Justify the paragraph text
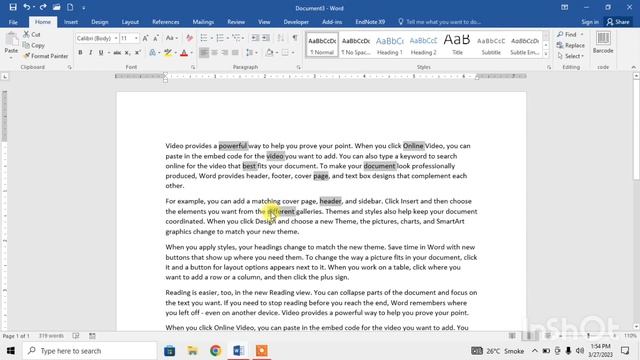The image size is (640, 360). click(235, 53)
